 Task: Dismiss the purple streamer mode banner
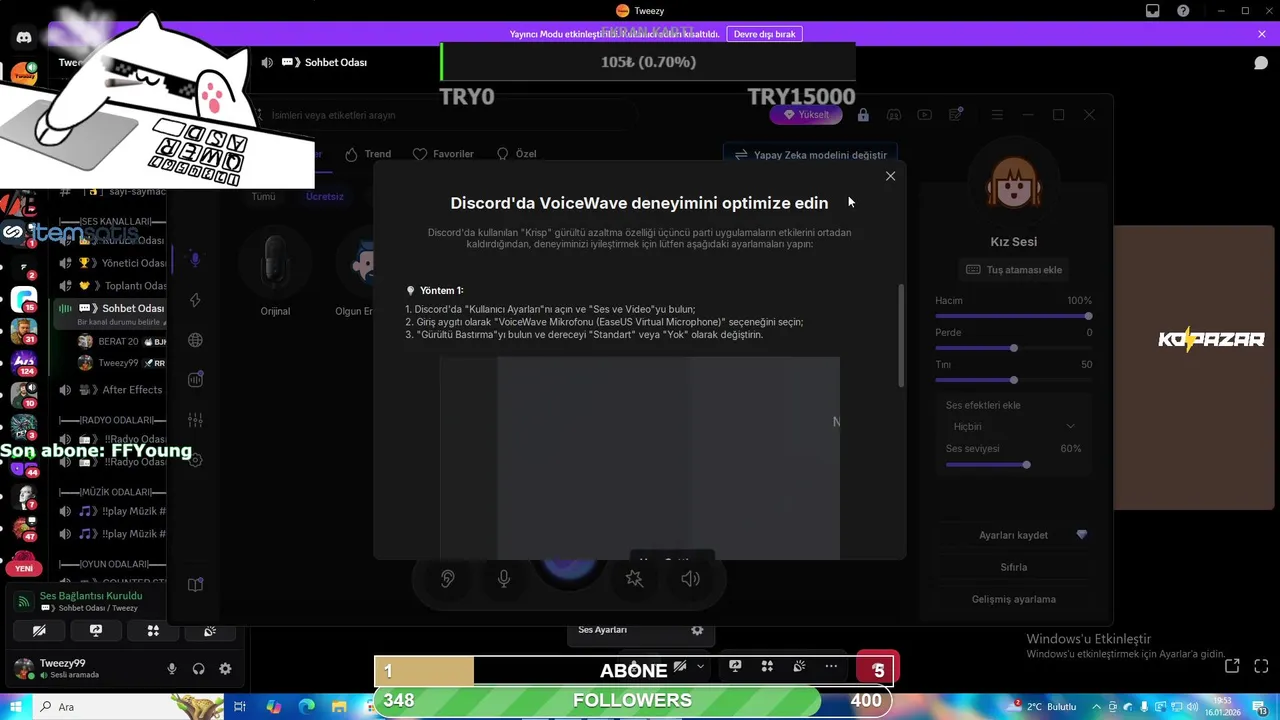click(1262, 34)
